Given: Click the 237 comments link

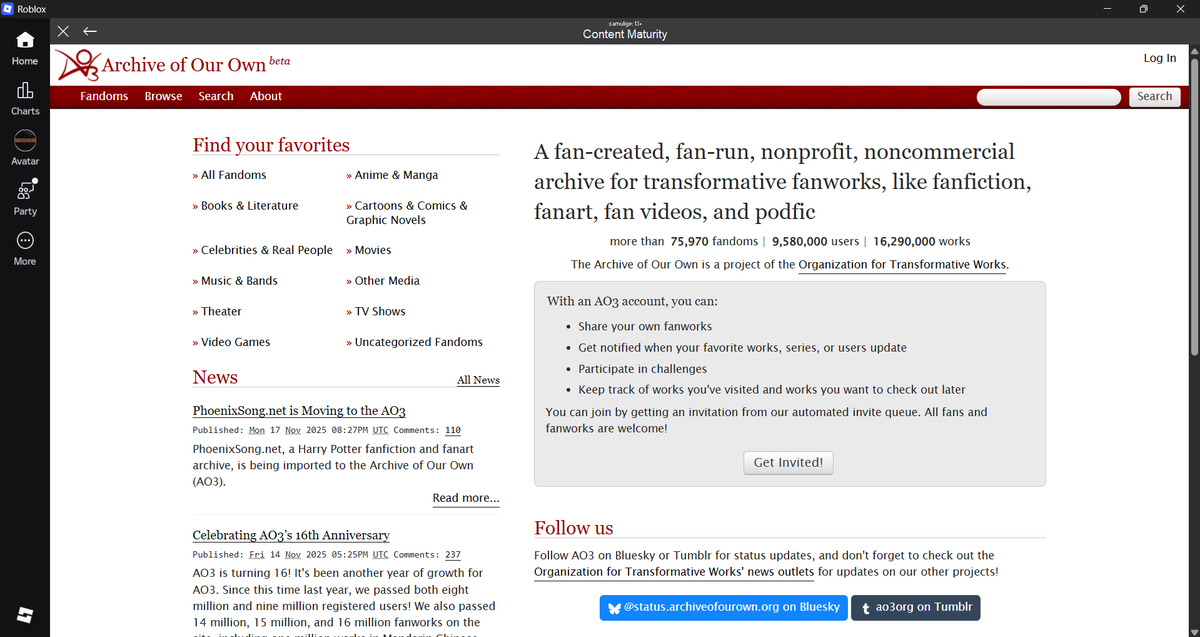Looking at the screenshot, I should (452, 554).
